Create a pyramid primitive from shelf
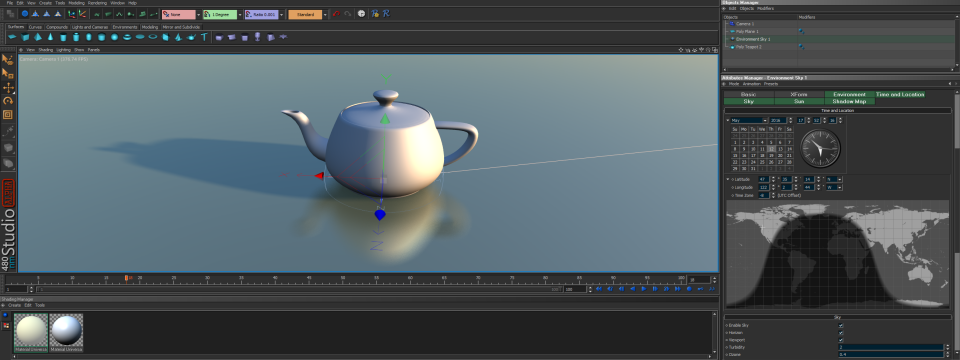The image size is (960, 360). (x=37, y=37)
